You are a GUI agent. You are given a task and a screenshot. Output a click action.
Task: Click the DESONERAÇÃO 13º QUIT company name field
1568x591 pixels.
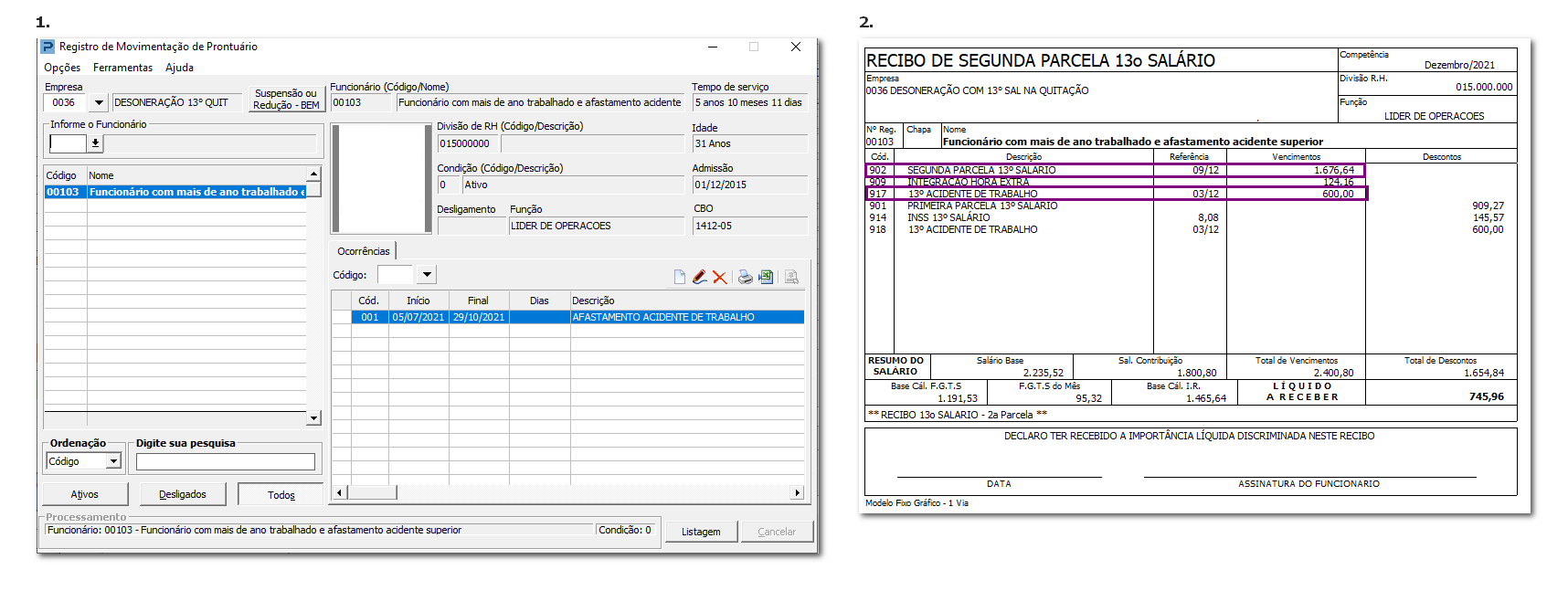(x=177, y=102)
